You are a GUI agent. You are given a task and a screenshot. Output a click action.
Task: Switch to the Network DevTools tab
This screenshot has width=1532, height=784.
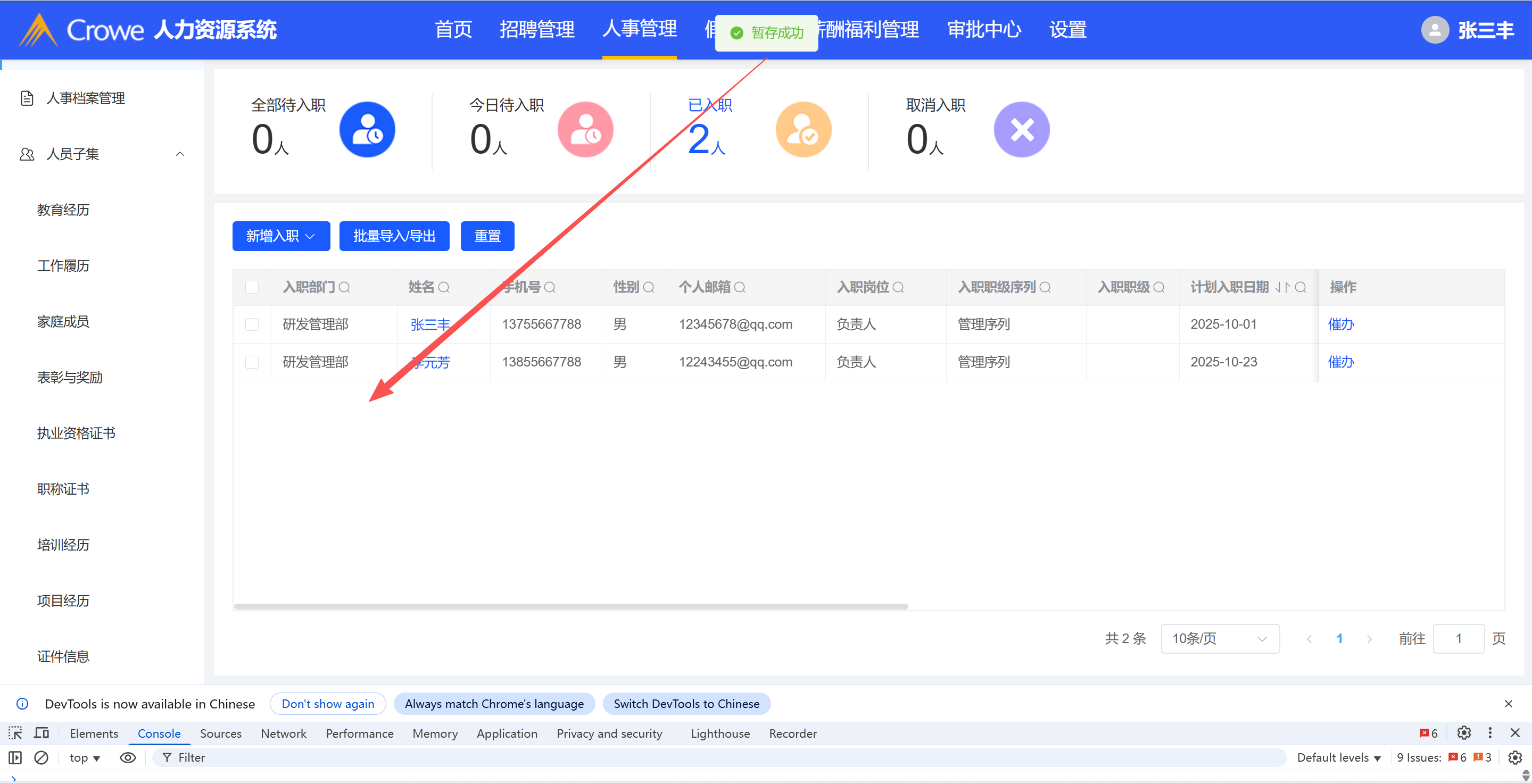(283, 733)
